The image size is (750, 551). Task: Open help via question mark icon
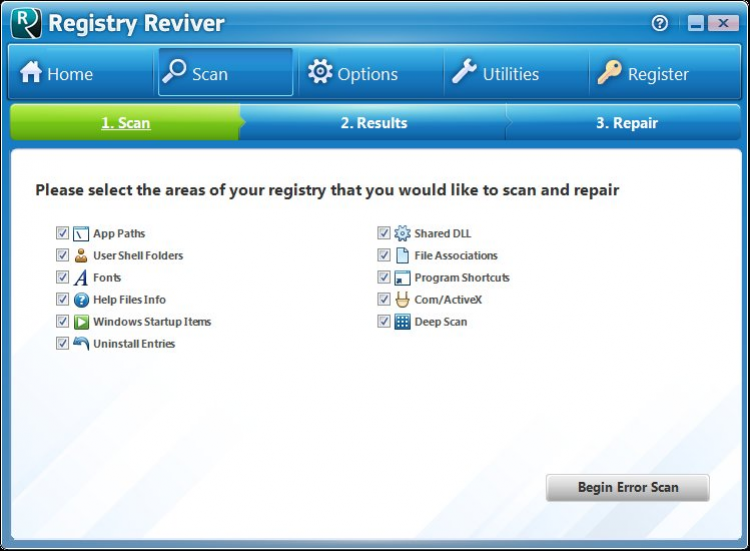pyautogui.click(x=660, y=23)
